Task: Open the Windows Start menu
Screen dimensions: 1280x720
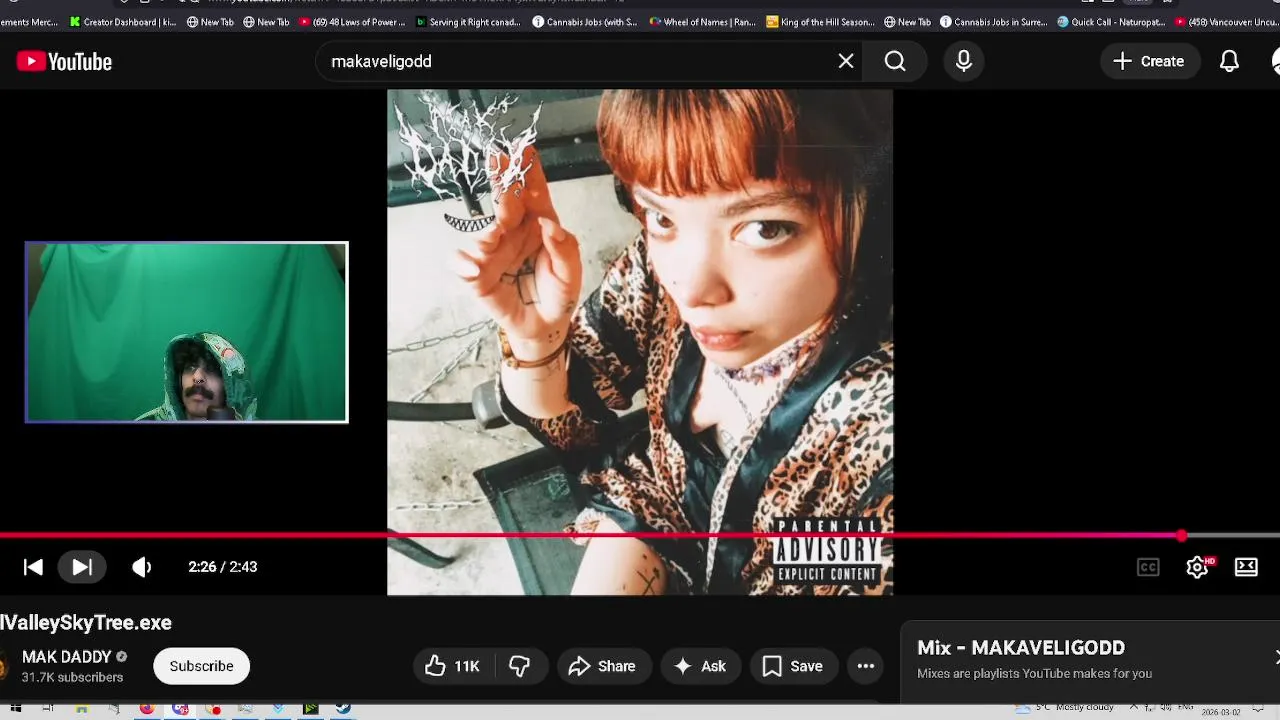Action: pyautogui.click(x=16, y=709)
